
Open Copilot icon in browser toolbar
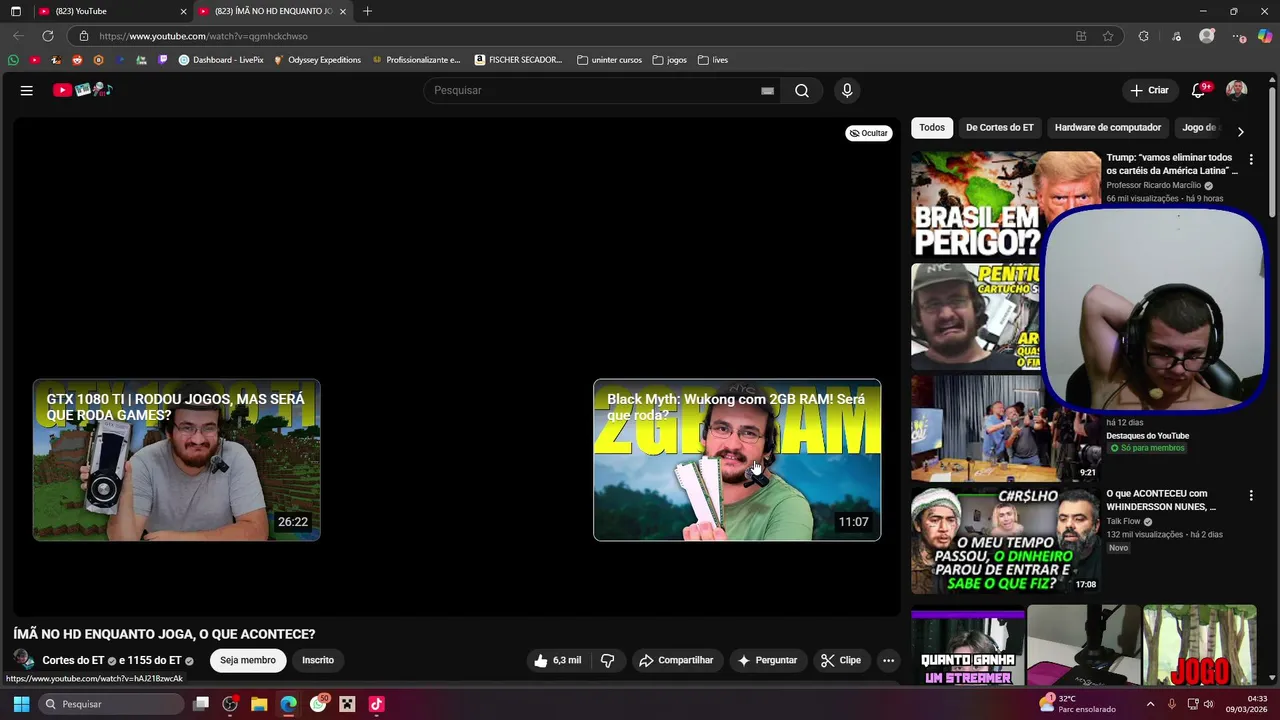pyautogui.click(x=1265, y=36)
